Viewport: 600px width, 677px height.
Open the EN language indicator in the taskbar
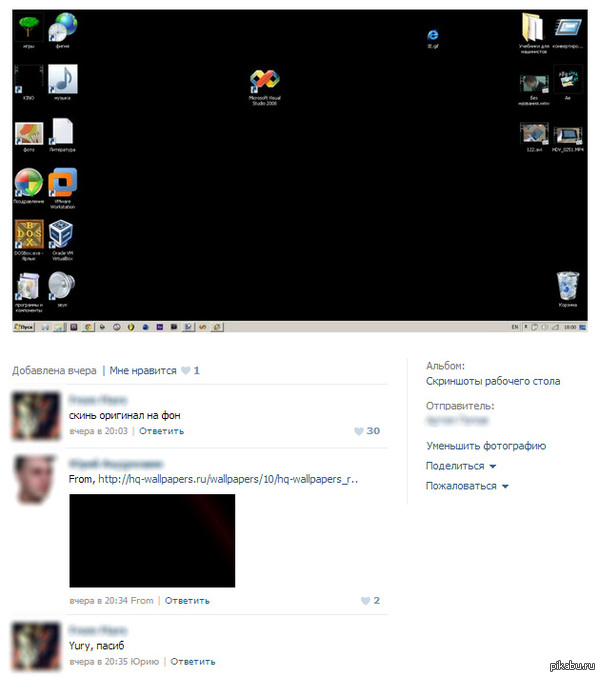click(x=514, y=327)
